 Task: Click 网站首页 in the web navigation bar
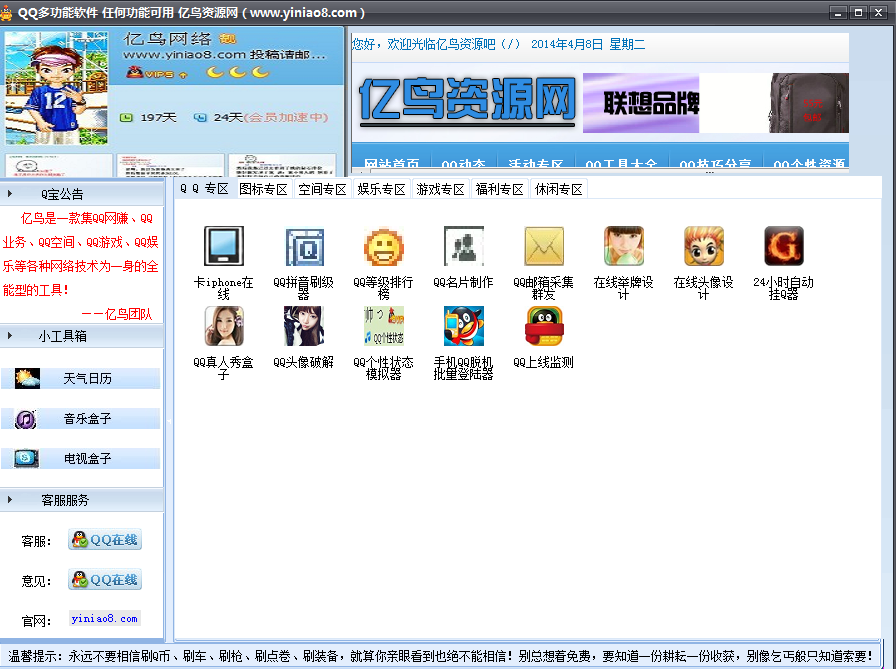pyautogui.click(x=391, y=163)
